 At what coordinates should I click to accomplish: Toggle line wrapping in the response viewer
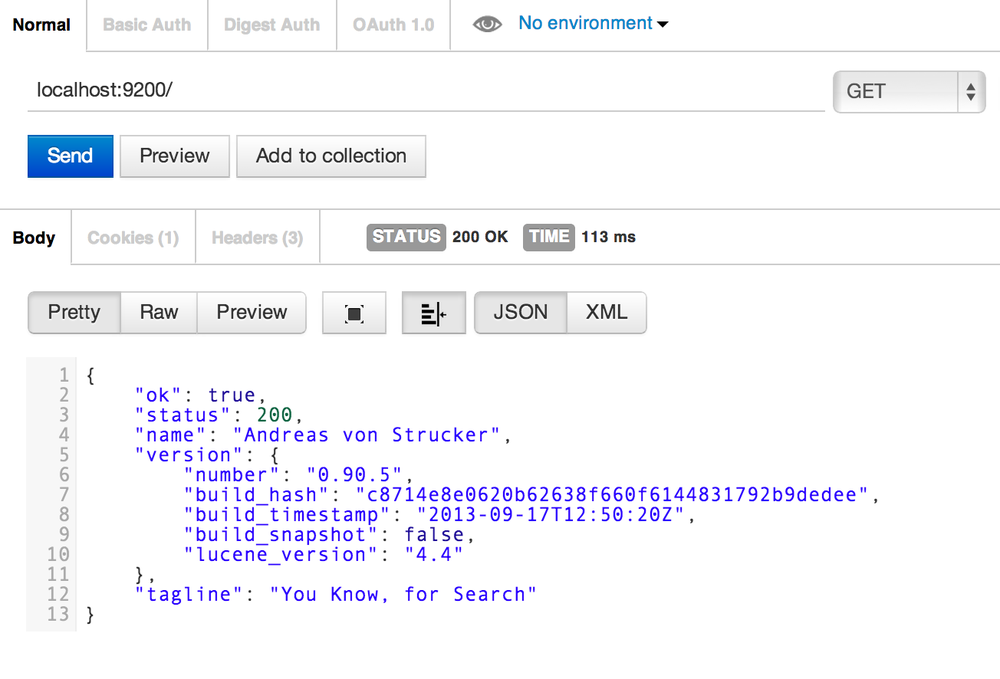click(433, 312)
